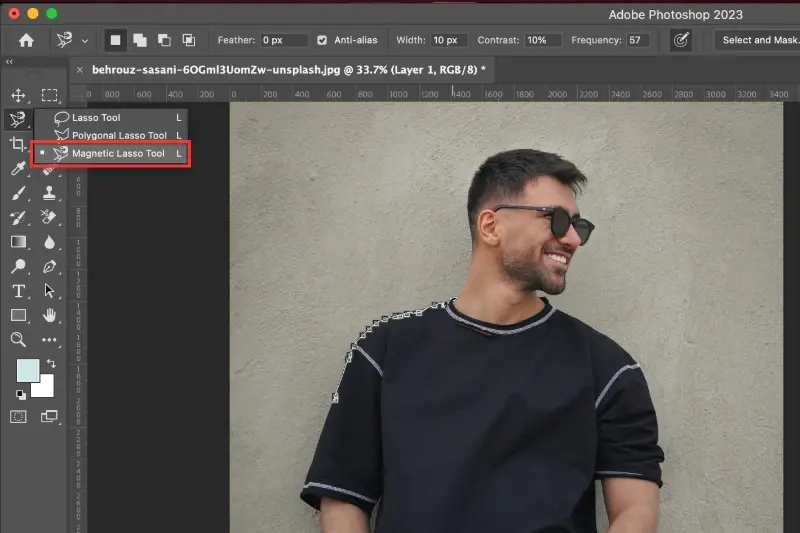The height and width of the screenshot is (533, 800).
Task: Select the Eyedropper tool
Action: (x=18, y=168)
